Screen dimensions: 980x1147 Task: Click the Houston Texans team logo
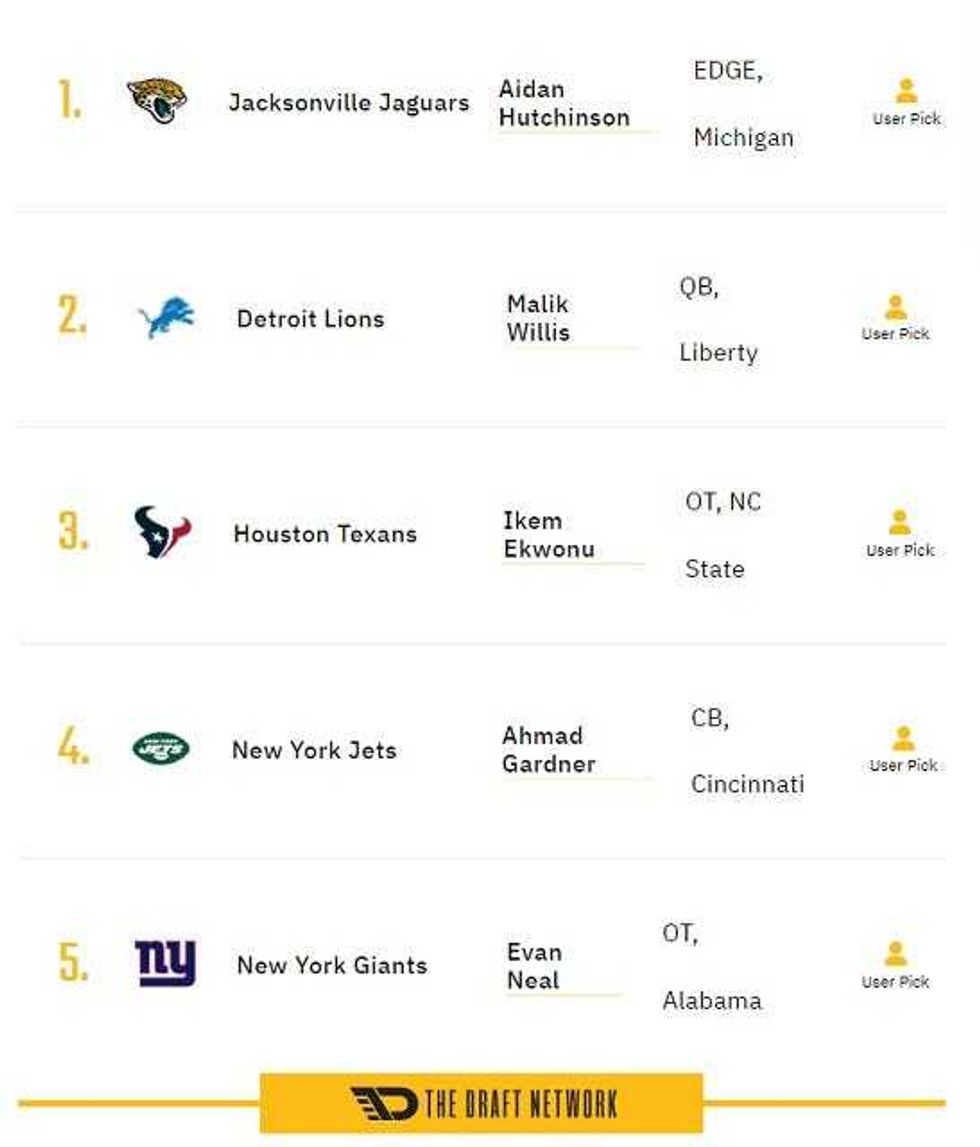click(x=158, y=533)
